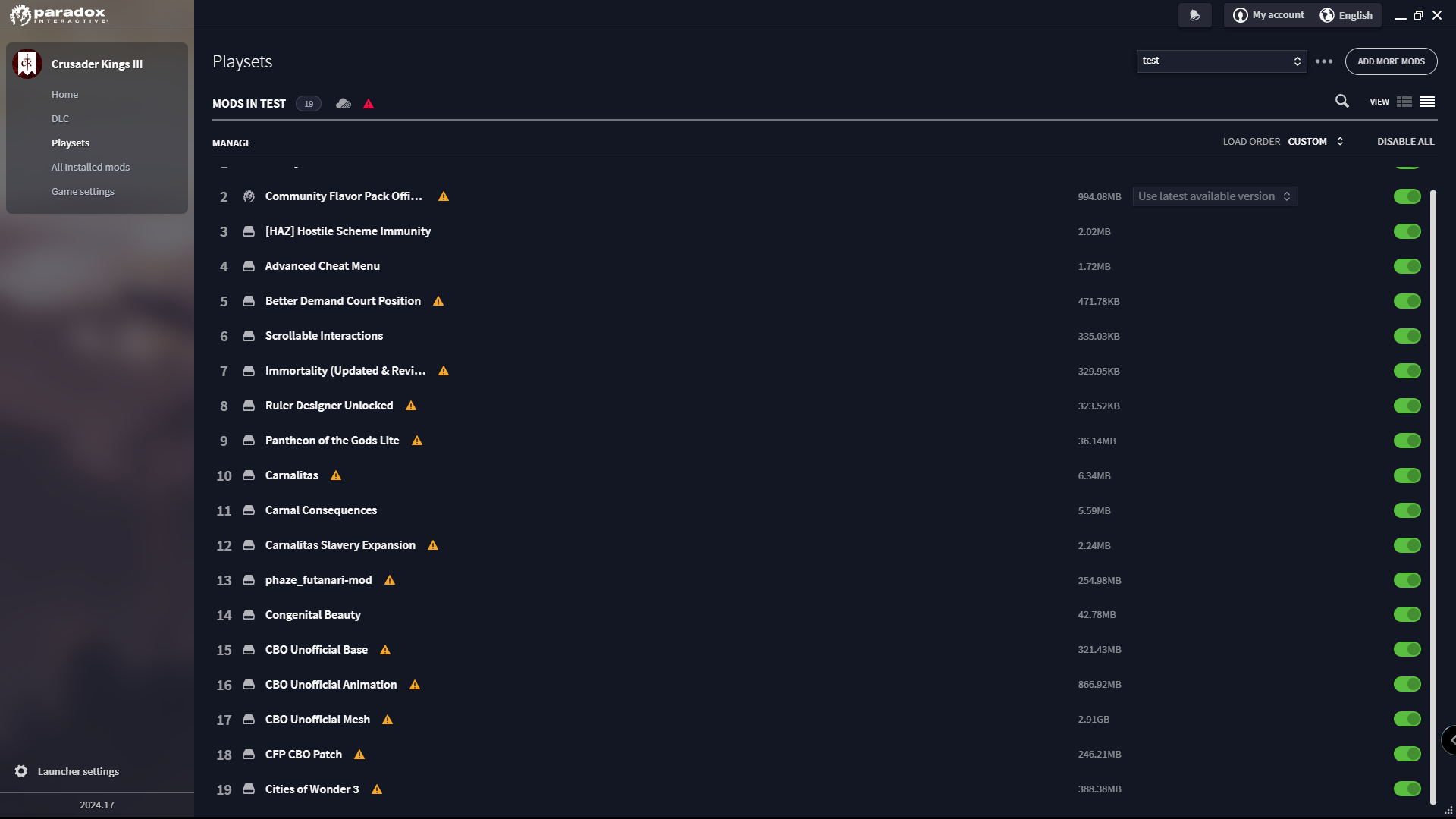Image resolution: width=1456 pixels, height=819 pixels.
Task: Click the Paradox mod icon for Community Flavor Pack
Action: pyautogui.click(x=249, y=196)
